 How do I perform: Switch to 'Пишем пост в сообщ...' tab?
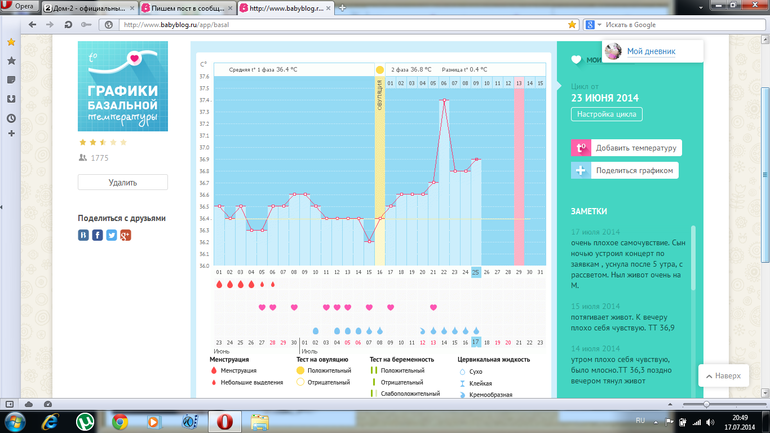click(188, 8)
